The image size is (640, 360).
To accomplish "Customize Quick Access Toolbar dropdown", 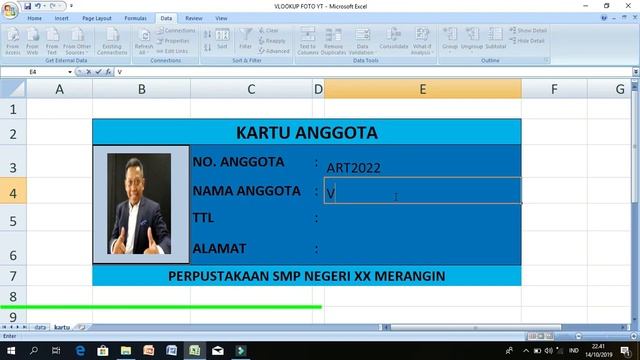I will tap(71, 6).
